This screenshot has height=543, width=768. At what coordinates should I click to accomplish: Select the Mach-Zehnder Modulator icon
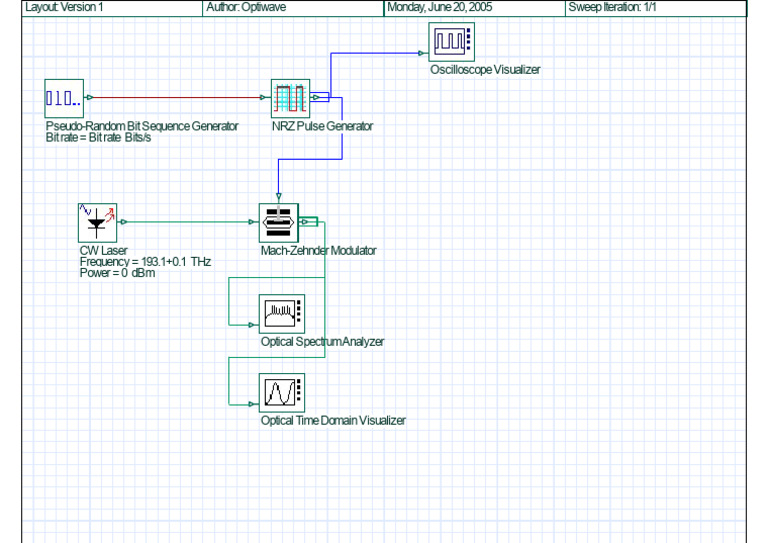[x=279, y=223]
